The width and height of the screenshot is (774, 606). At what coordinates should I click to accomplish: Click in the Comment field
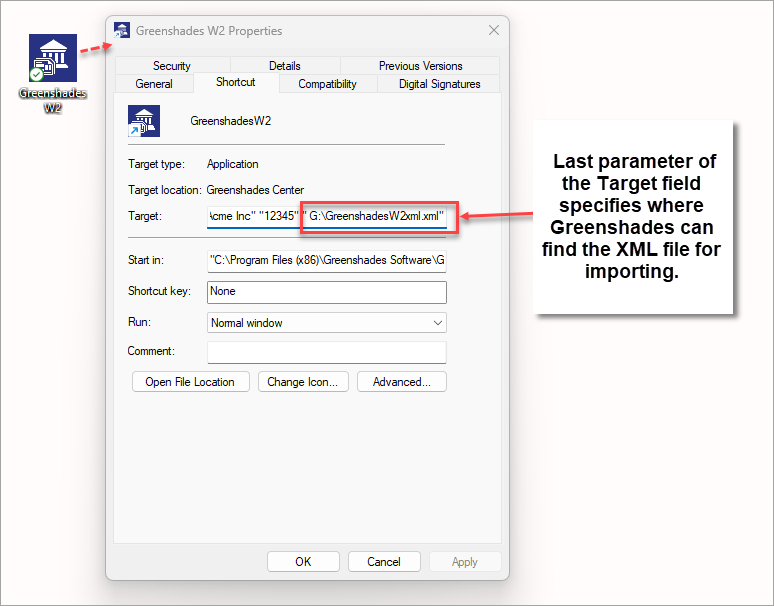pyautogui.click(x=327, y=352)
